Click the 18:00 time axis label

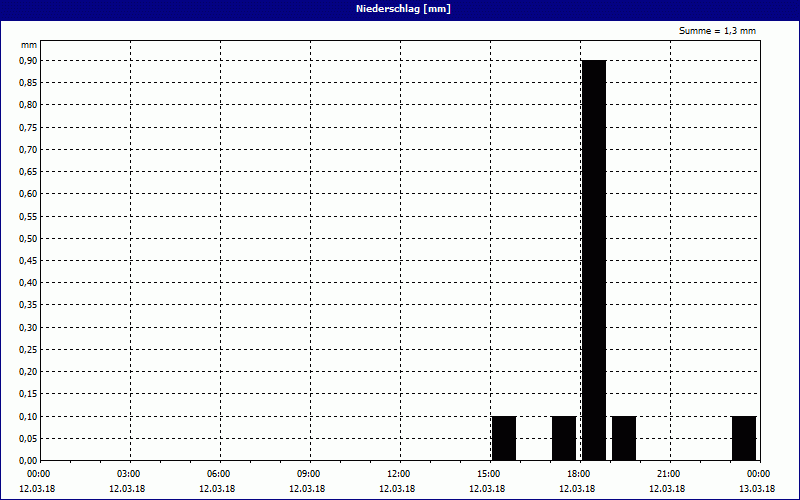[578, 473]
